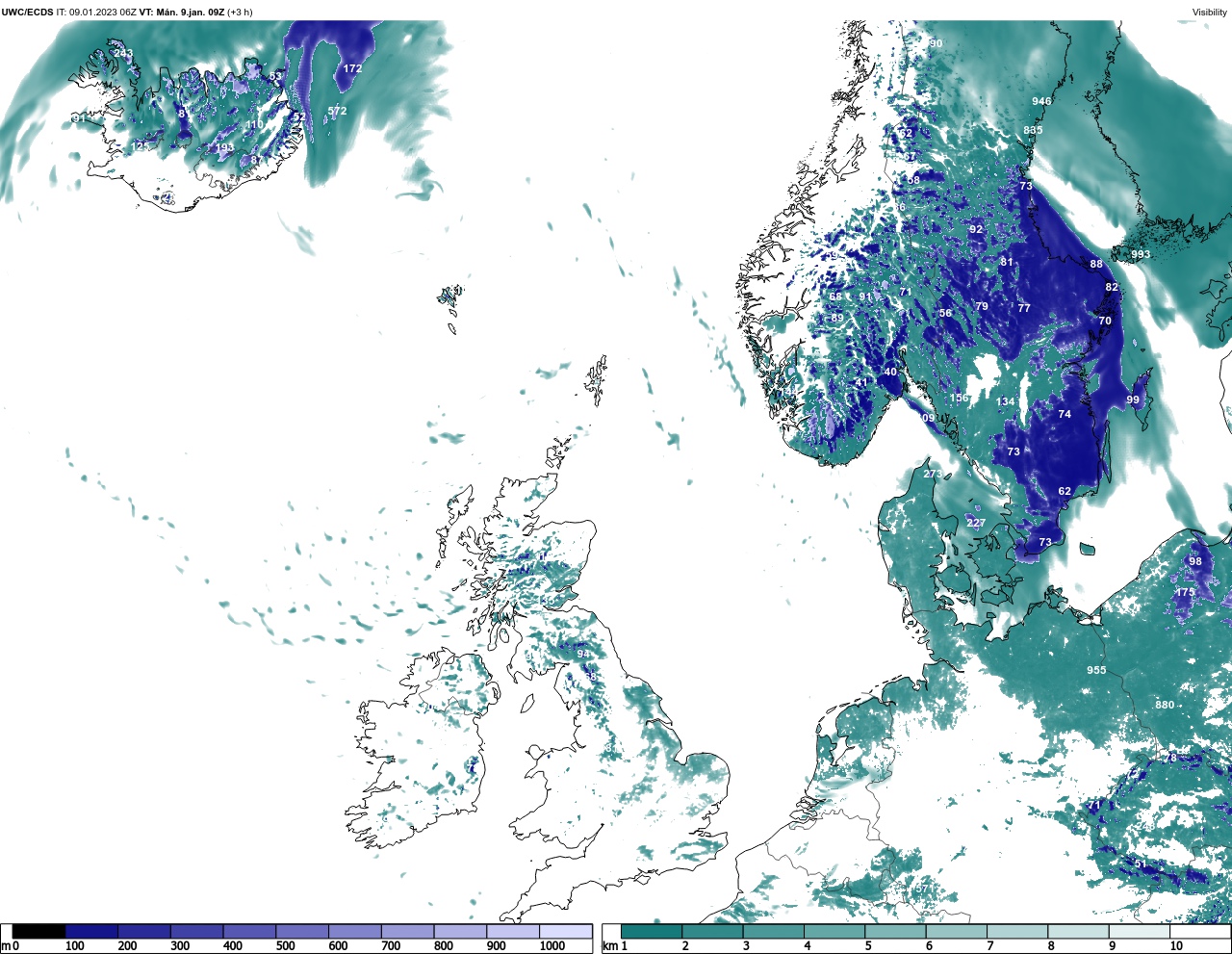The image size is (1232, 954).
Task: Click the '10' label on km scale
Action: [1175, 946]
